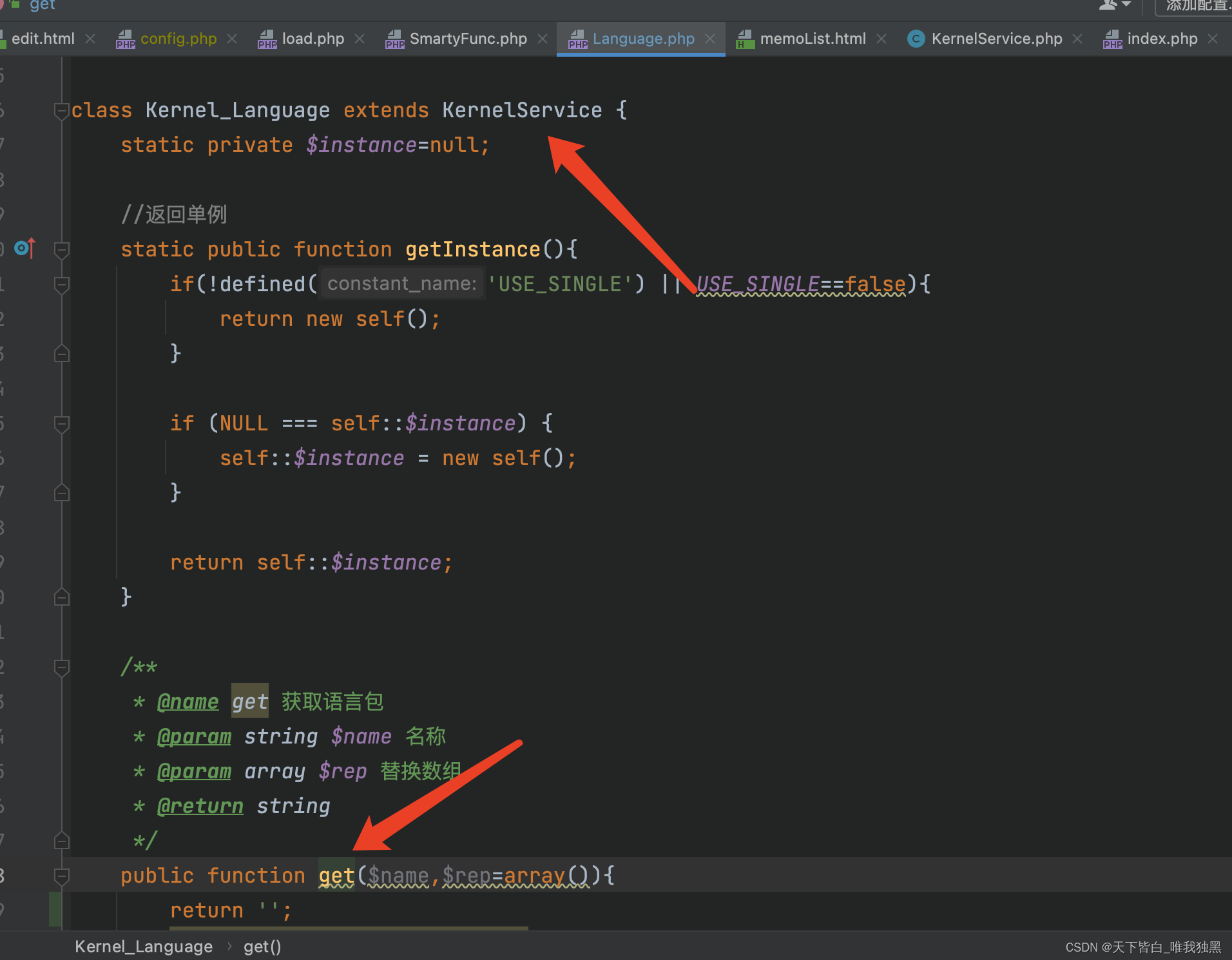This screenshot has width=1232, height=960.
Task: Click the getInstance function name
Action: click(473, 249)
